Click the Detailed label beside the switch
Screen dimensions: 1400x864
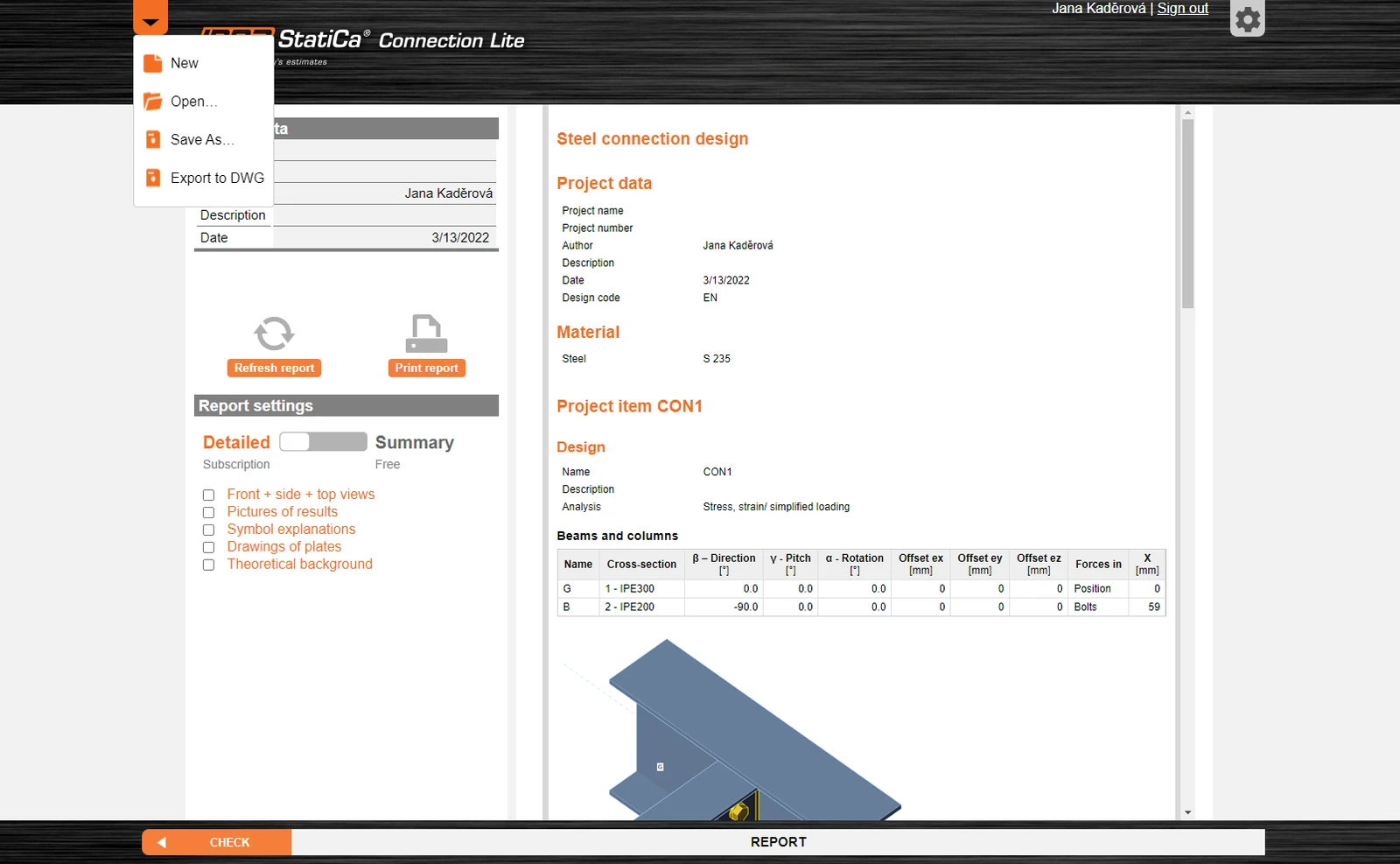(x=236, y=443)
